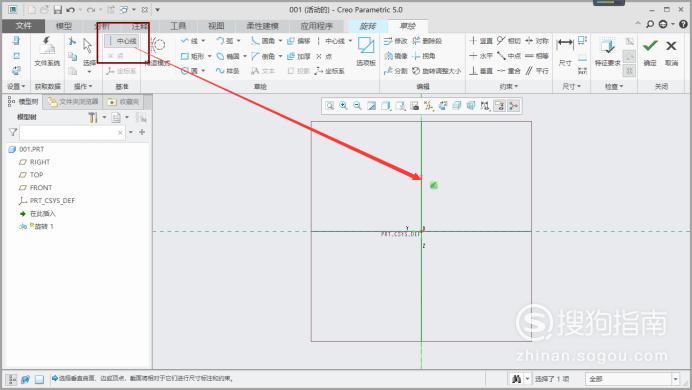The image size is (692, 390).
Task: Click the 修改 modify tool
Action: tap(395, 41)
